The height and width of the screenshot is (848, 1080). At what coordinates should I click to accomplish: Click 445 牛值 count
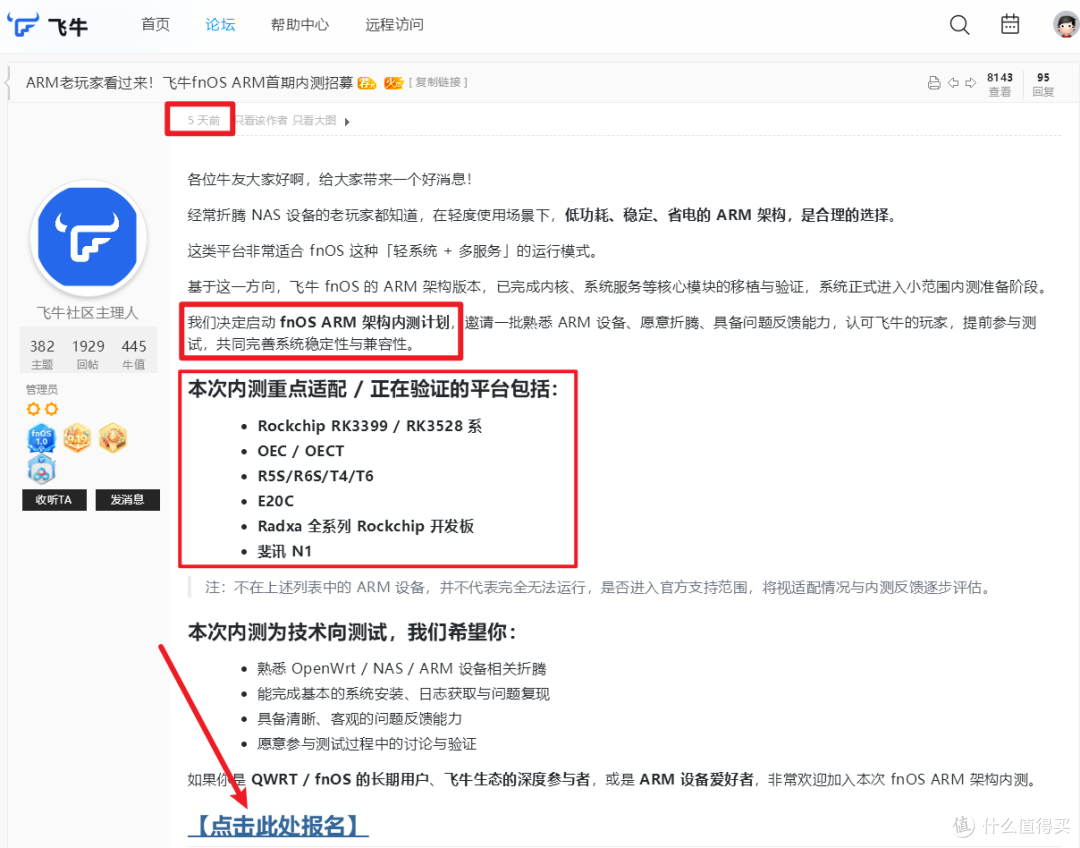click(x=134, y=353)
